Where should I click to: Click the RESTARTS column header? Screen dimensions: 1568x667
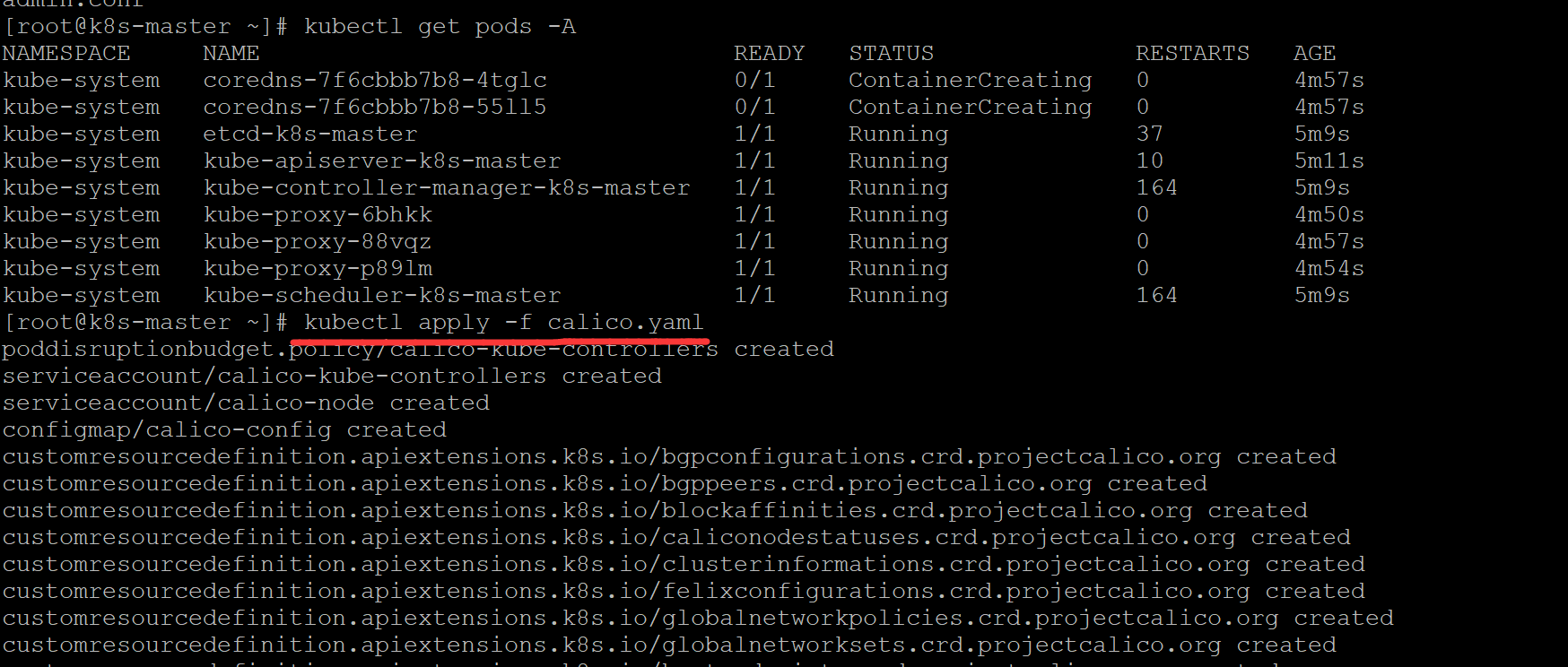tap(1192, 54)
